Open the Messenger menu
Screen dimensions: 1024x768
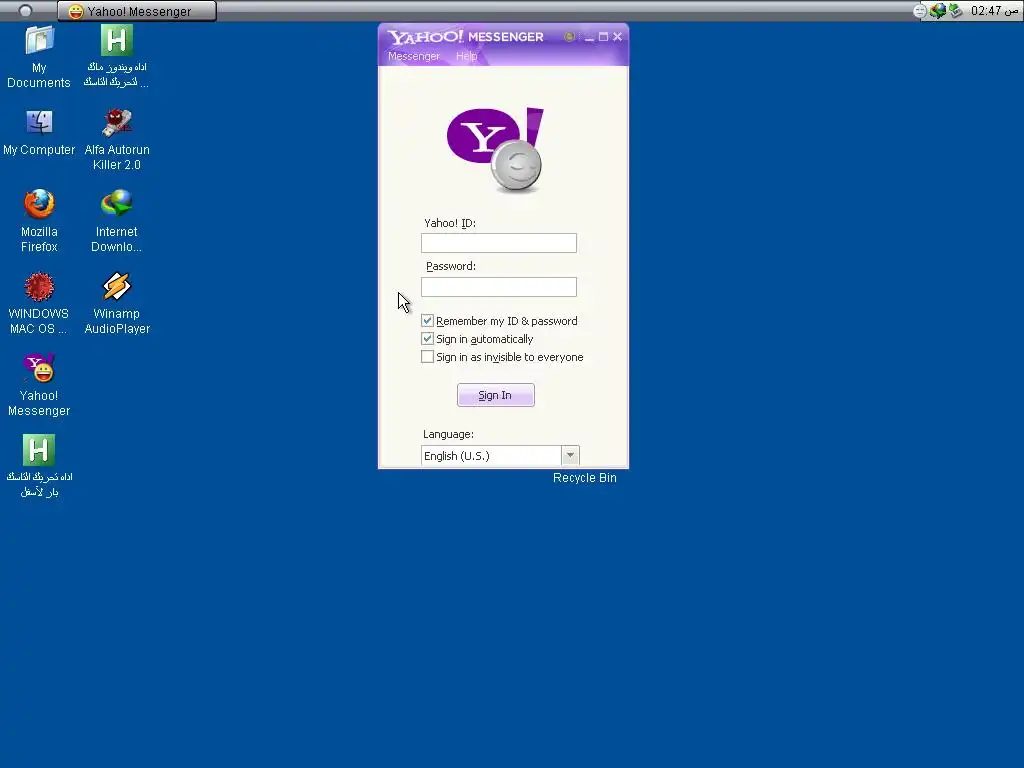tap(413, 56)
